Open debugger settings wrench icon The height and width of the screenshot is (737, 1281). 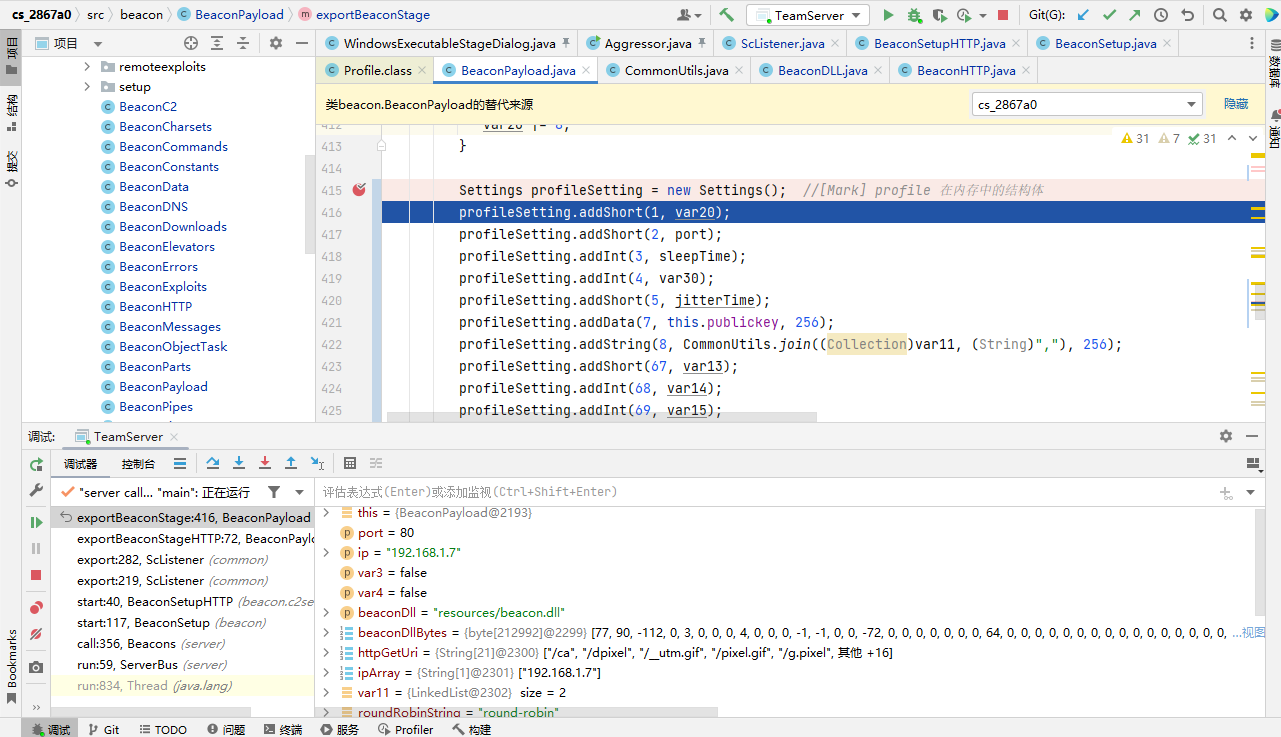[36, 491]
